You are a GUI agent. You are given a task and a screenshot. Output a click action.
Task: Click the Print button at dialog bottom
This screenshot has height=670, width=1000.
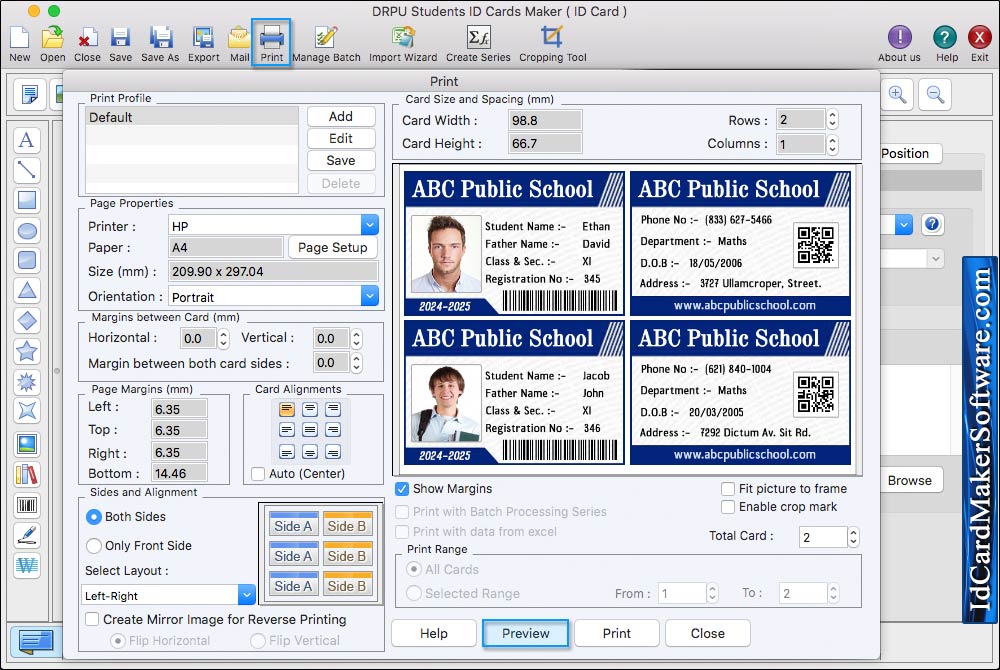coord(617,633)
